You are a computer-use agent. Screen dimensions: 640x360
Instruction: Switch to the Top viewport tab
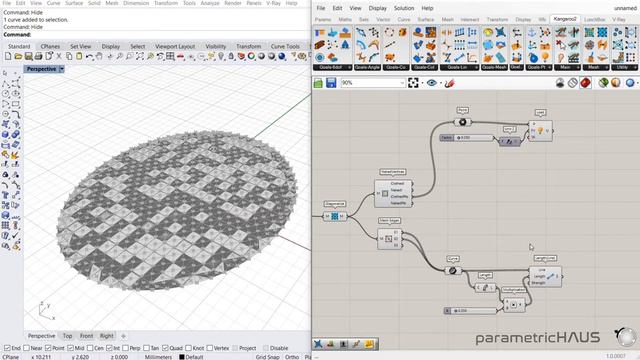[x=67, y=336]
